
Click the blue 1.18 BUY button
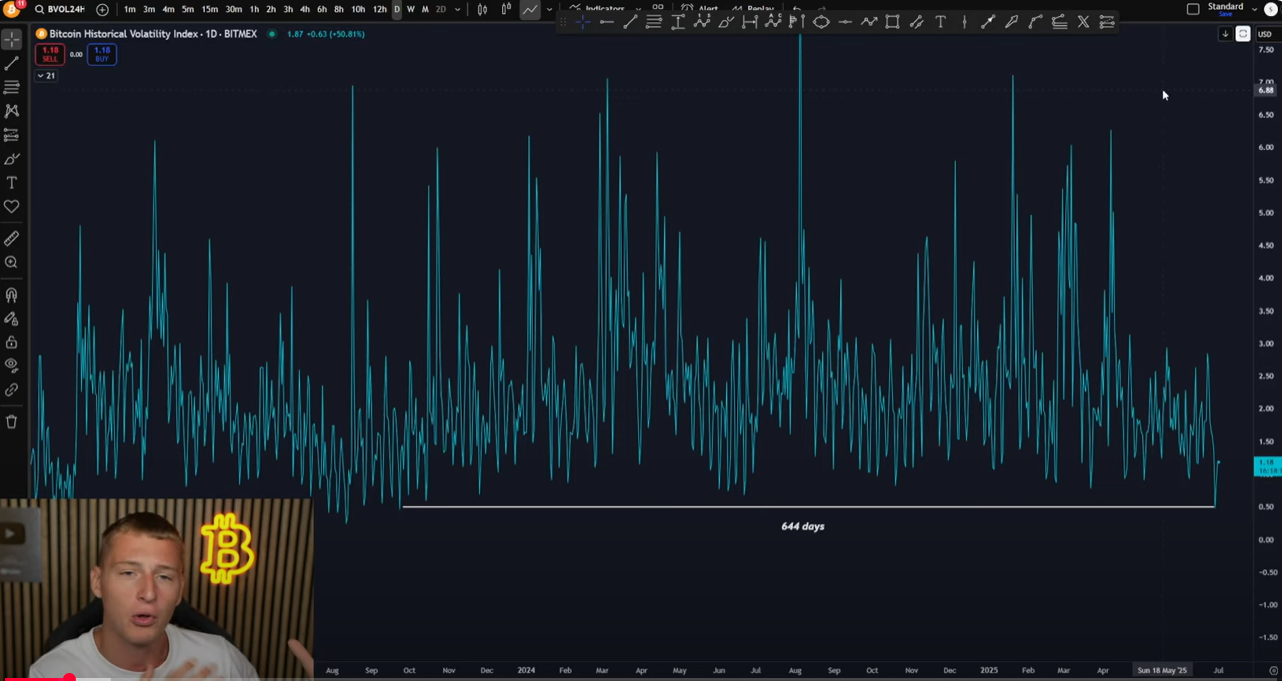[x=102, y=55]
